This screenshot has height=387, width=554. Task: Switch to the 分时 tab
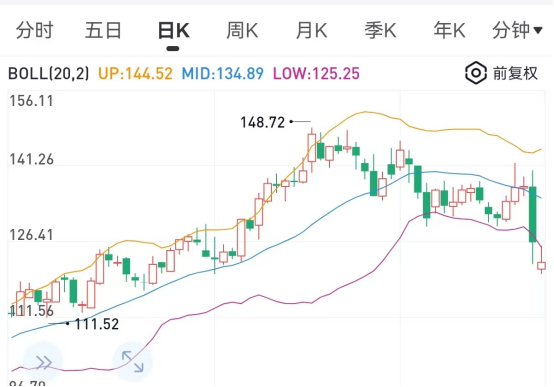click(34, 30)
